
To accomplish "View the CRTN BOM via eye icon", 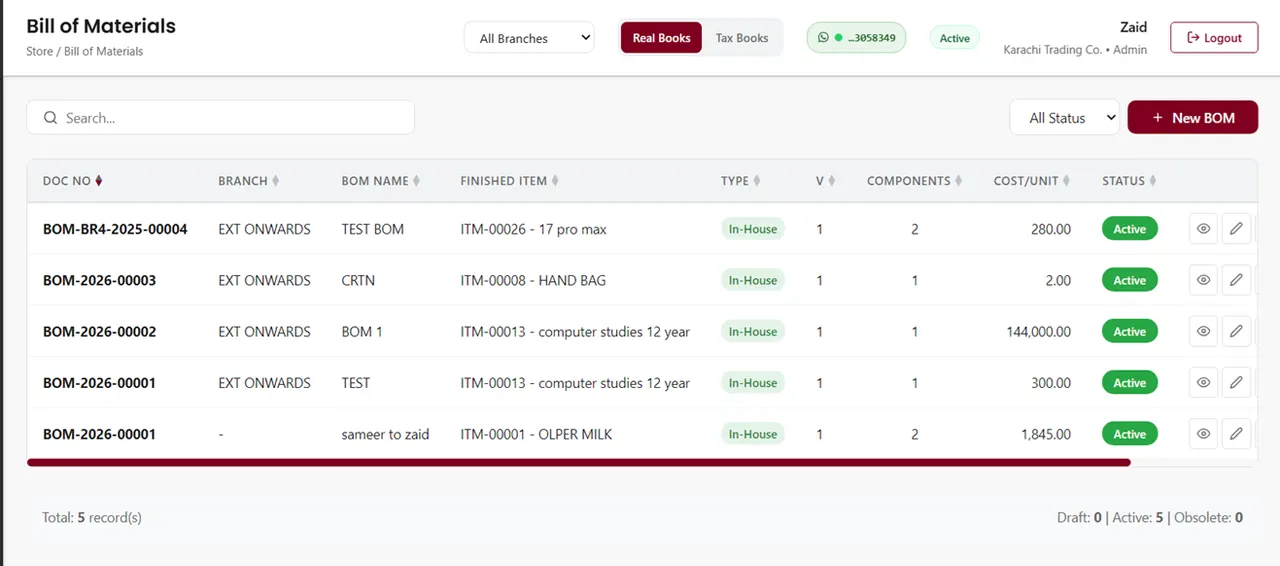I will click(1204, 280).
